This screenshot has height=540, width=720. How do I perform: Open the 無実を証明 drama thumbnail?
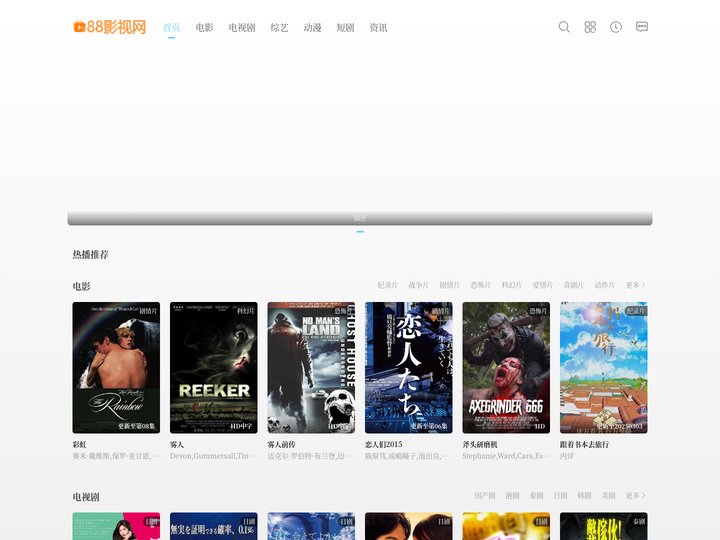[214, 526]
